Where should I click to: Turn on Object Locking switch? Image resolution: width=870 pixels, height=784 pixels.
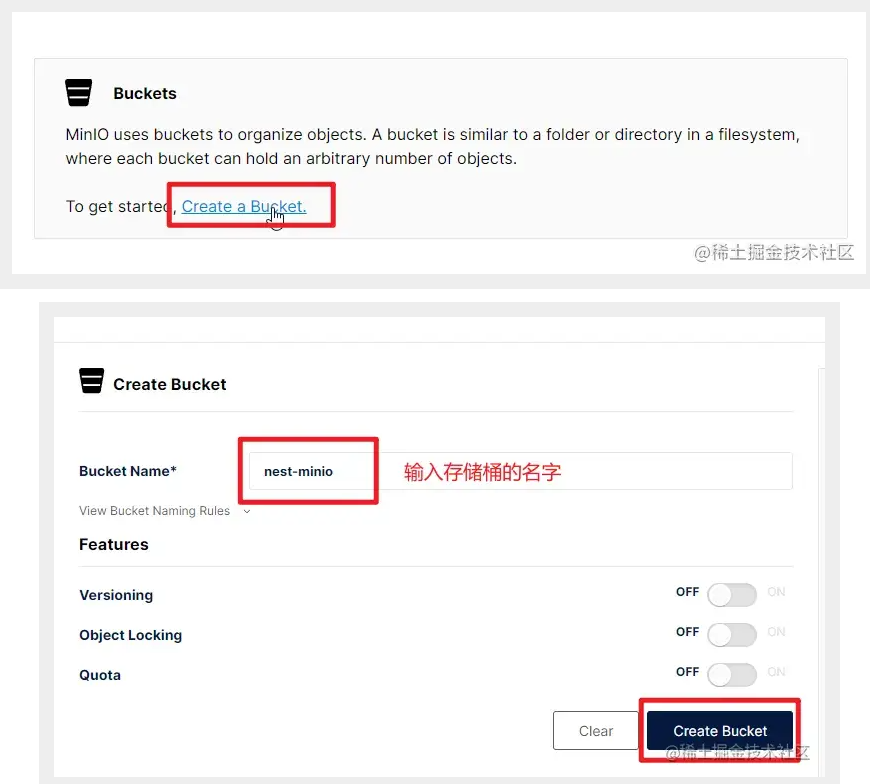[x=732, y=635]
